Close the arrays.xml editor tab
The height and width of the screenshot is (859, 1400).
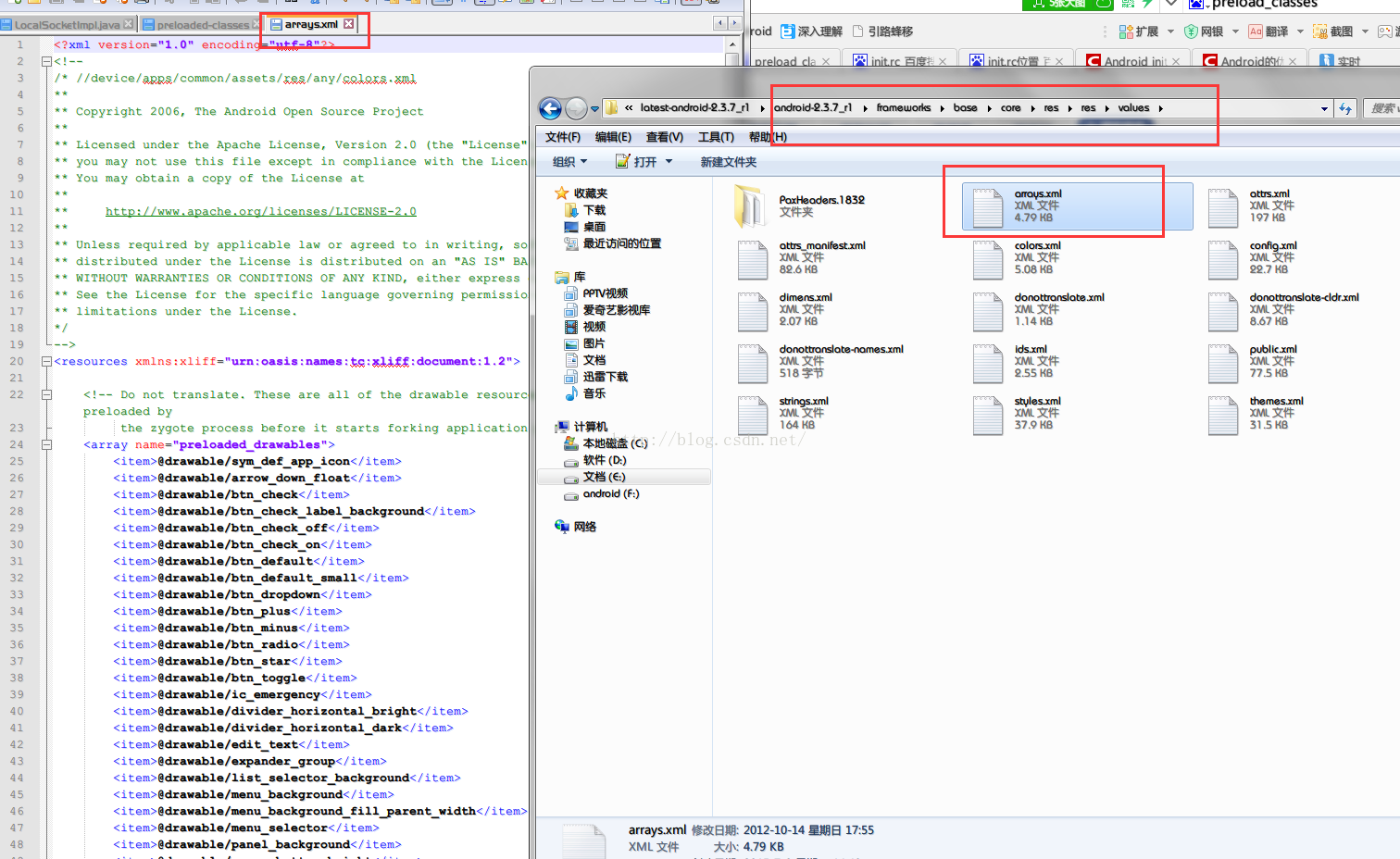(x=348, y=24)
